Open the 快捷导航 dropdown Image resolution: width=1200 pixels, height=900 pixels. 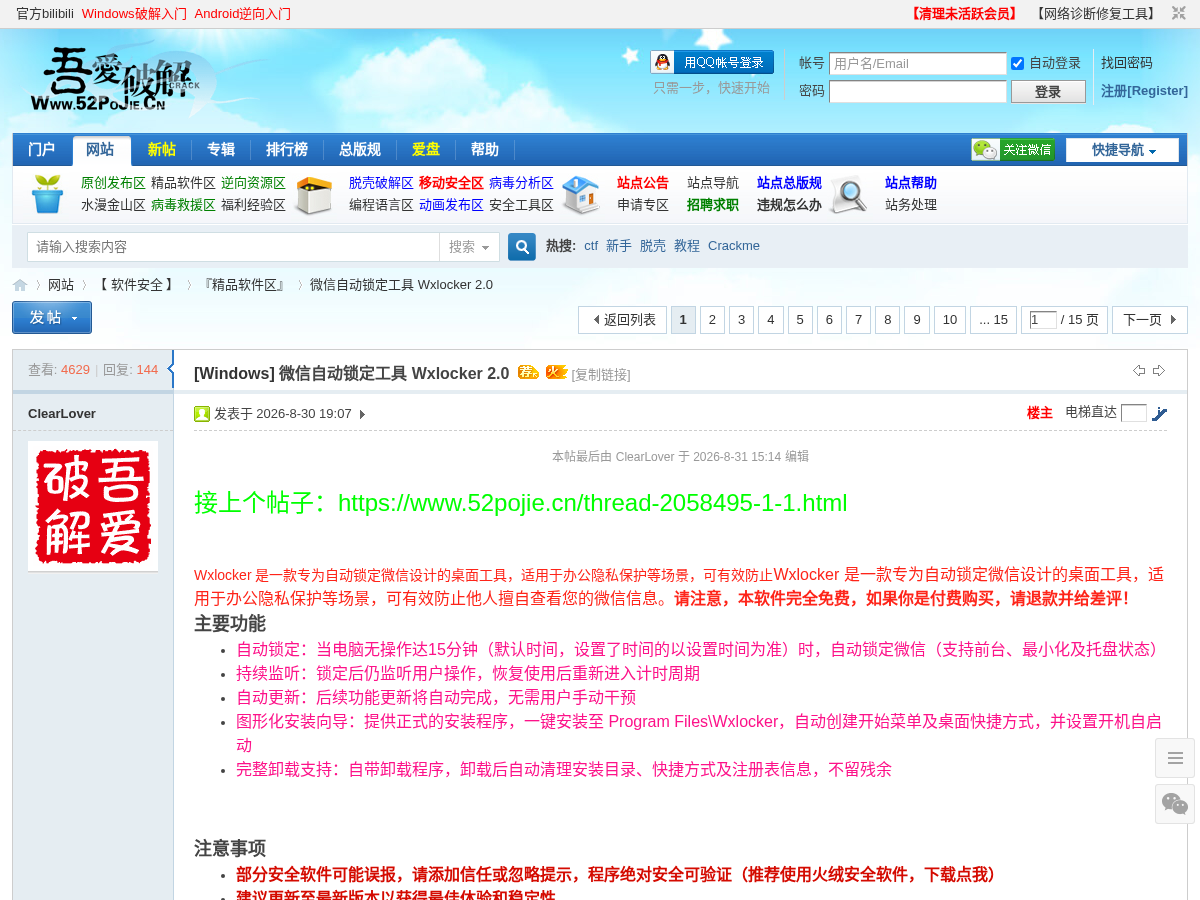[x=1122, y=150]
